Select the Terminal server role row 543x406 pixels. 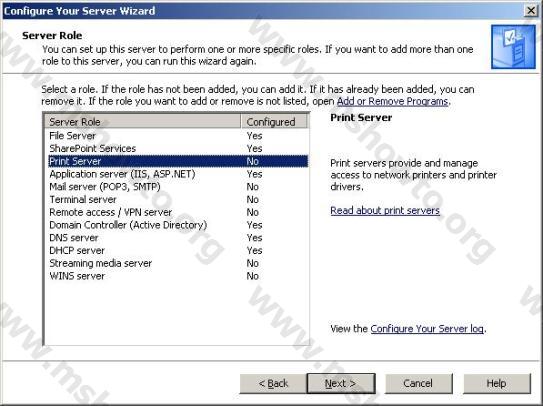point(178,200)
